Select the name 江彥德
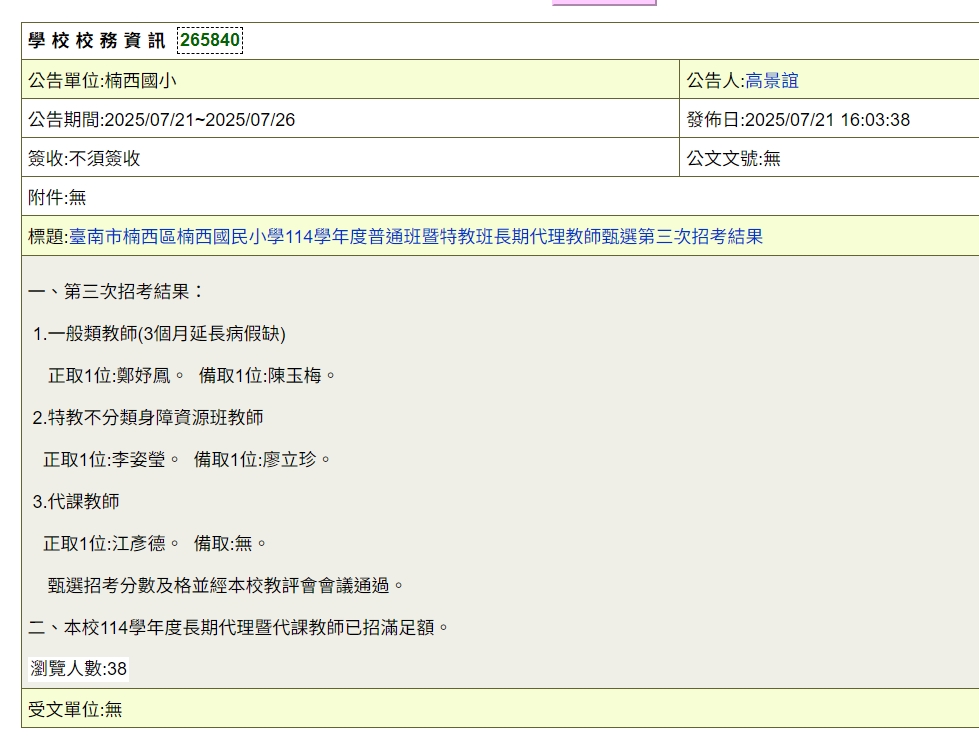979x743 pixels. pos(139,543)
